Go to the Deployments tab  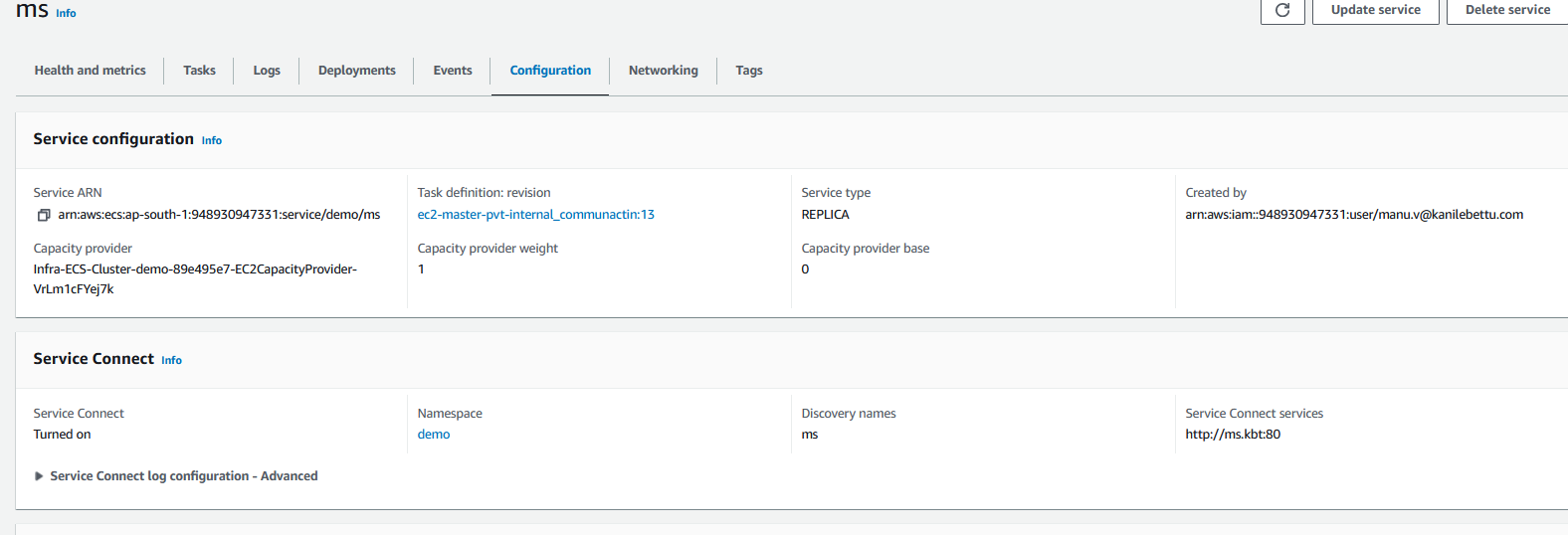coord(357,71)
